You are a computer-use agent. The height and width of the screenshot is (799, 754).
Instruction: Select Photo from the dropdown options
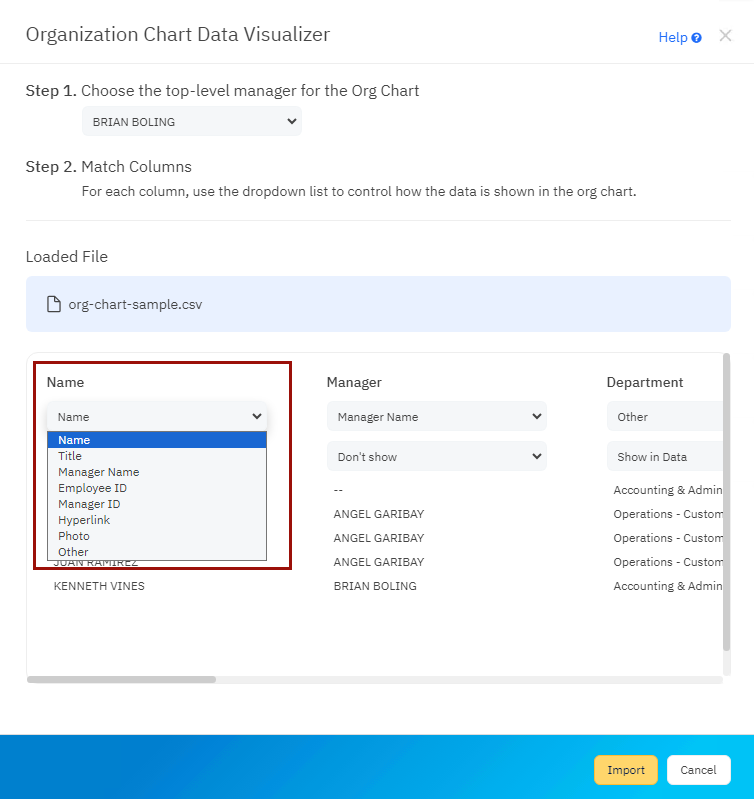coord(74,536)
